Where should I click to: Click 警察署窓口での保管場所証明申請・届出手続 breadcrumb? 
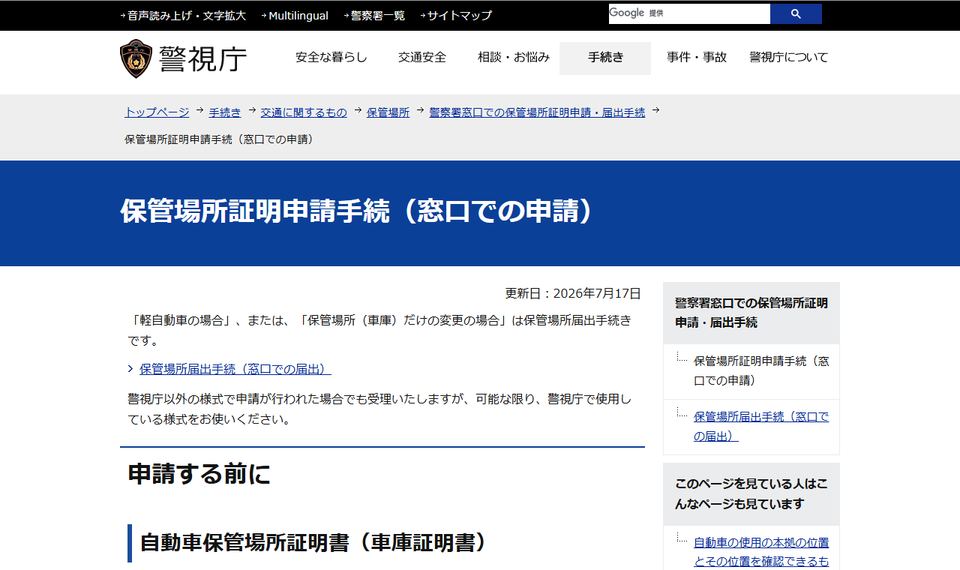tap(537, 112)
